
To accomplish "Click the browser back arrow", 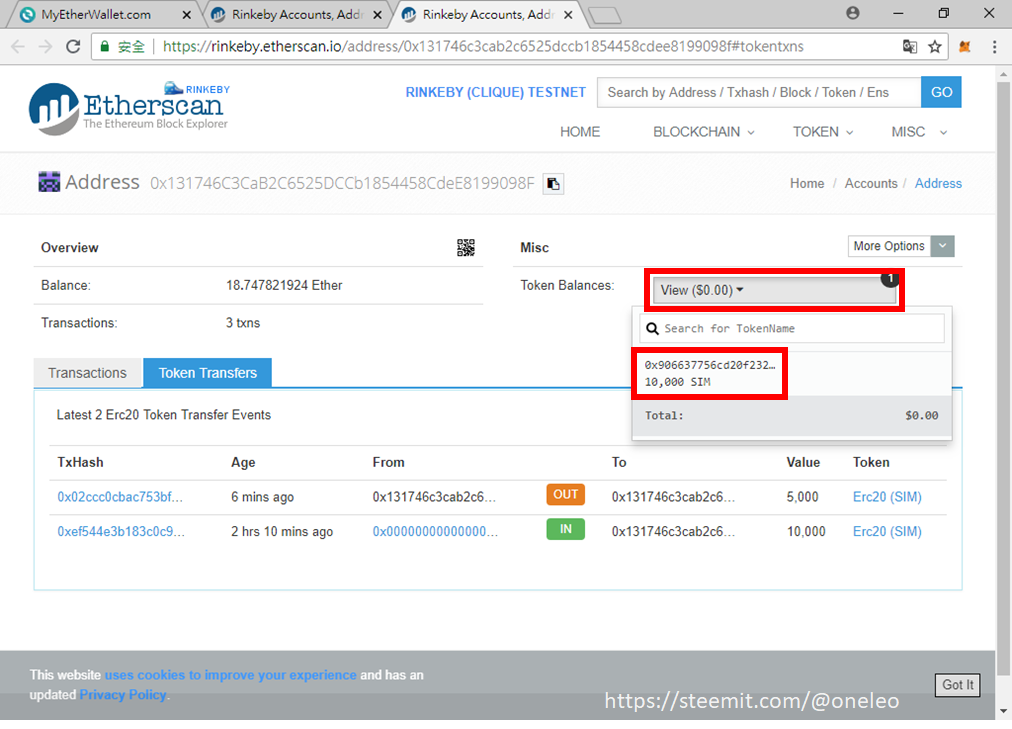I will pos(17,46).
